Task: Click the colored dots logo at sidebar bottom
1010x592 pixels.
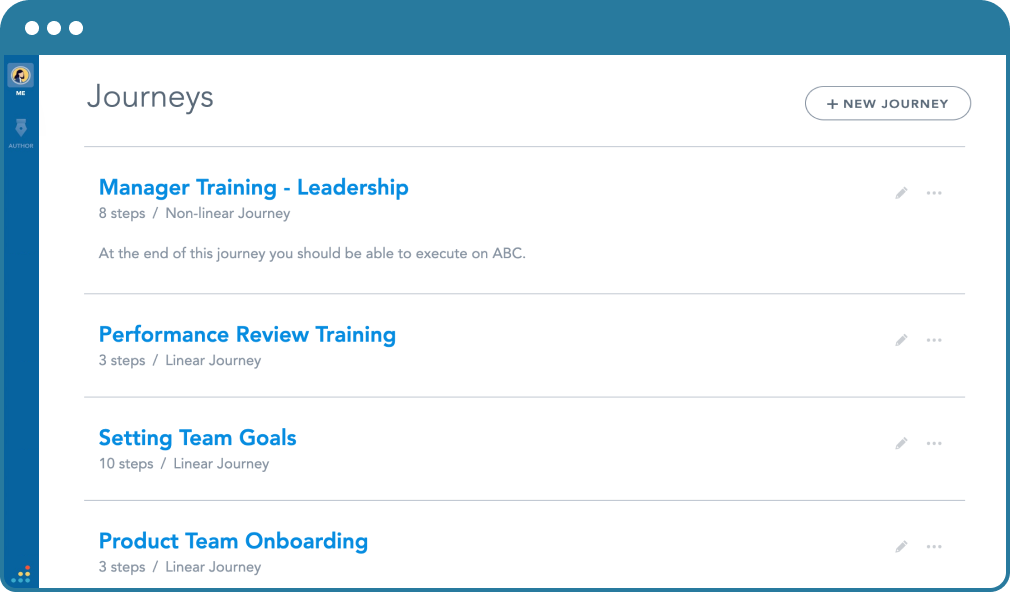Action: point(21,574)
